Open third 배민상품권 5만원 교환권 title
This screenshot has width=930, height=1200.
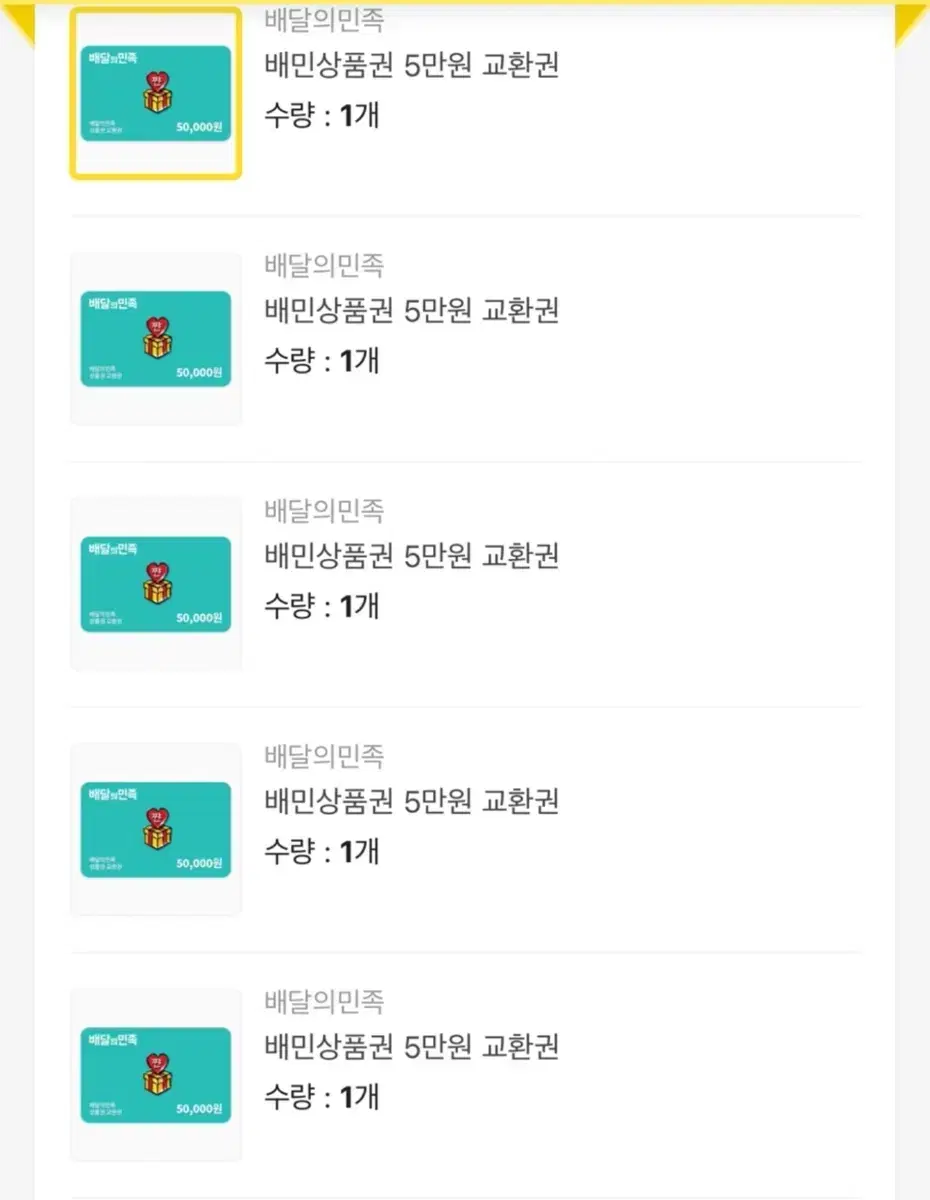[411, 556]
